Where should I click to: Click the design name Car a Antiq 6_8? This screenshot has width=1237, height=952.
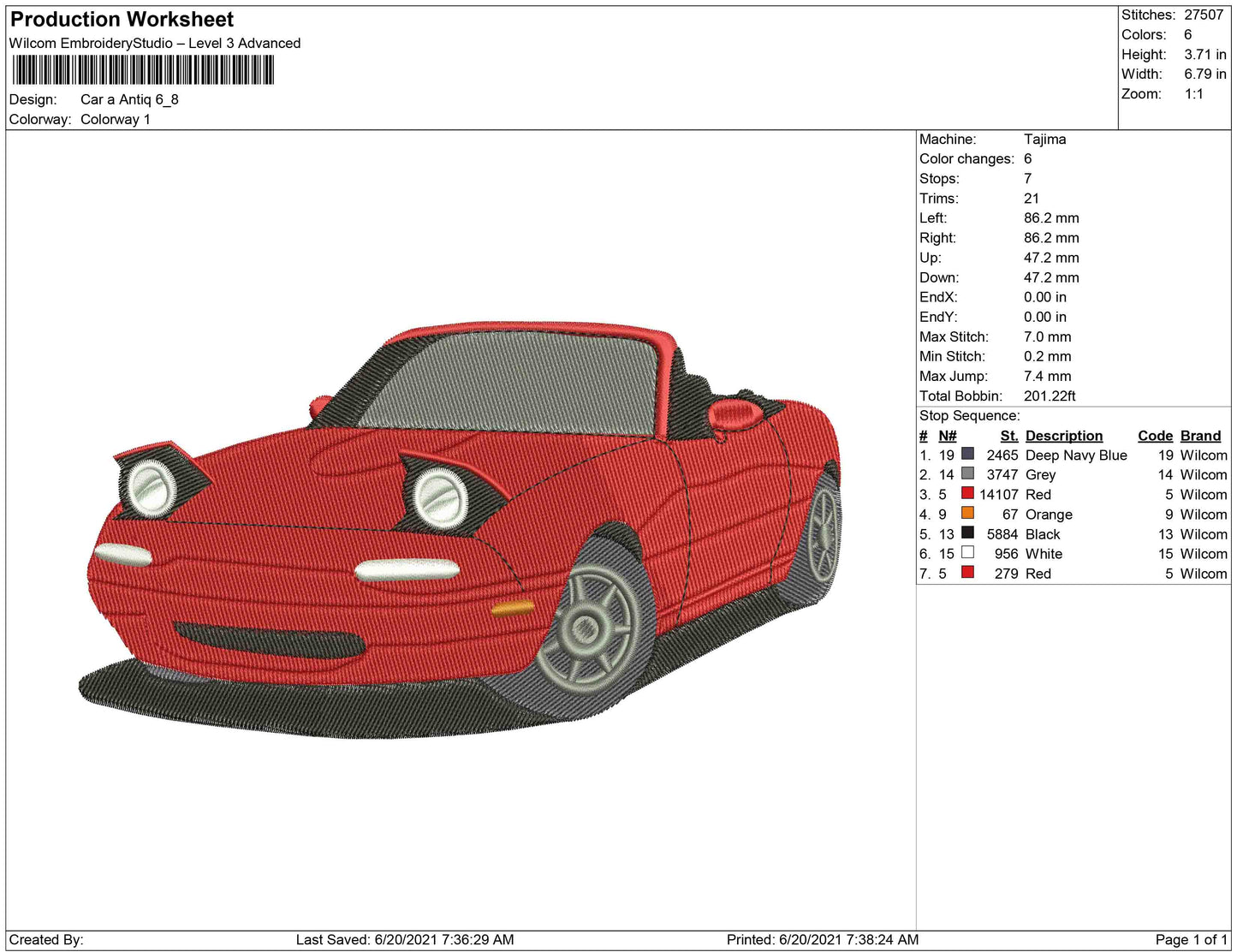[x=129, y=99]
